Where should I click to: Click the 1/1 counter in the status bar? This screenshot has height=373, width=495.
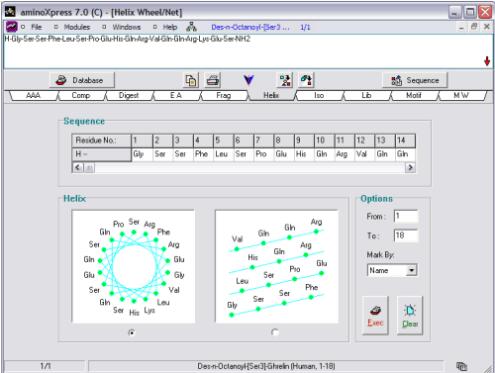pyautogui.click(x=46, y=366)
